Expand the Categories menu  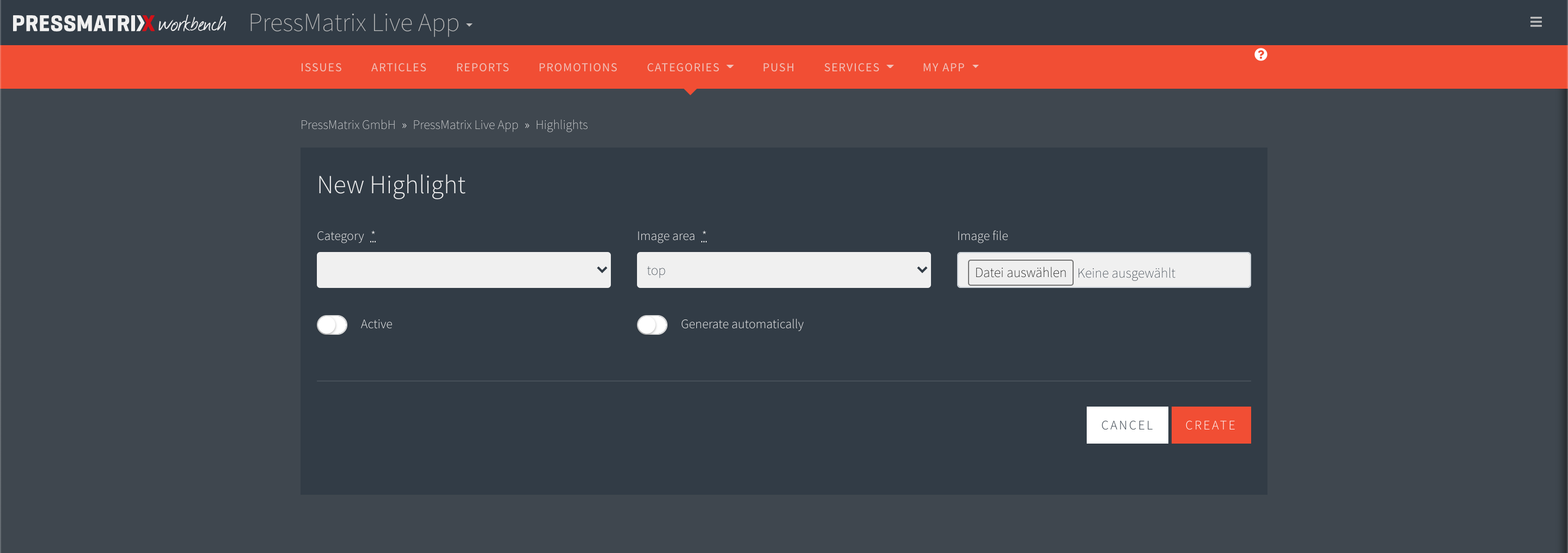click(x=690, y=67)
